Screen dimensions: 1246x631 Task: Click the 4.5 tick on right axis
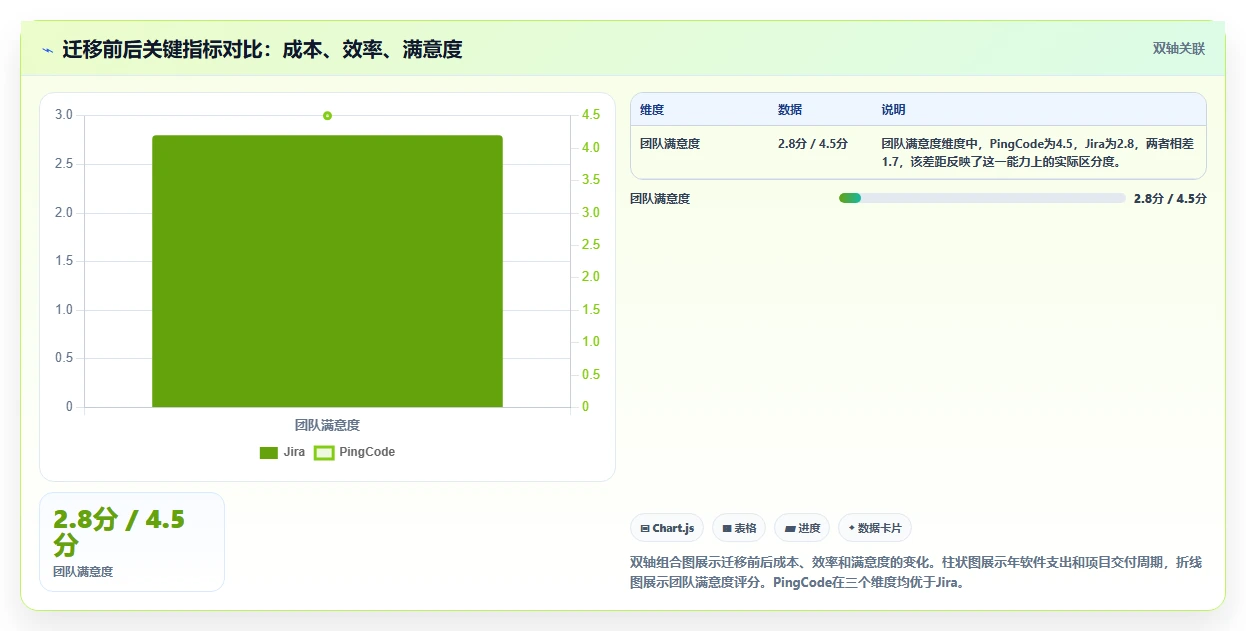(591, 115)
